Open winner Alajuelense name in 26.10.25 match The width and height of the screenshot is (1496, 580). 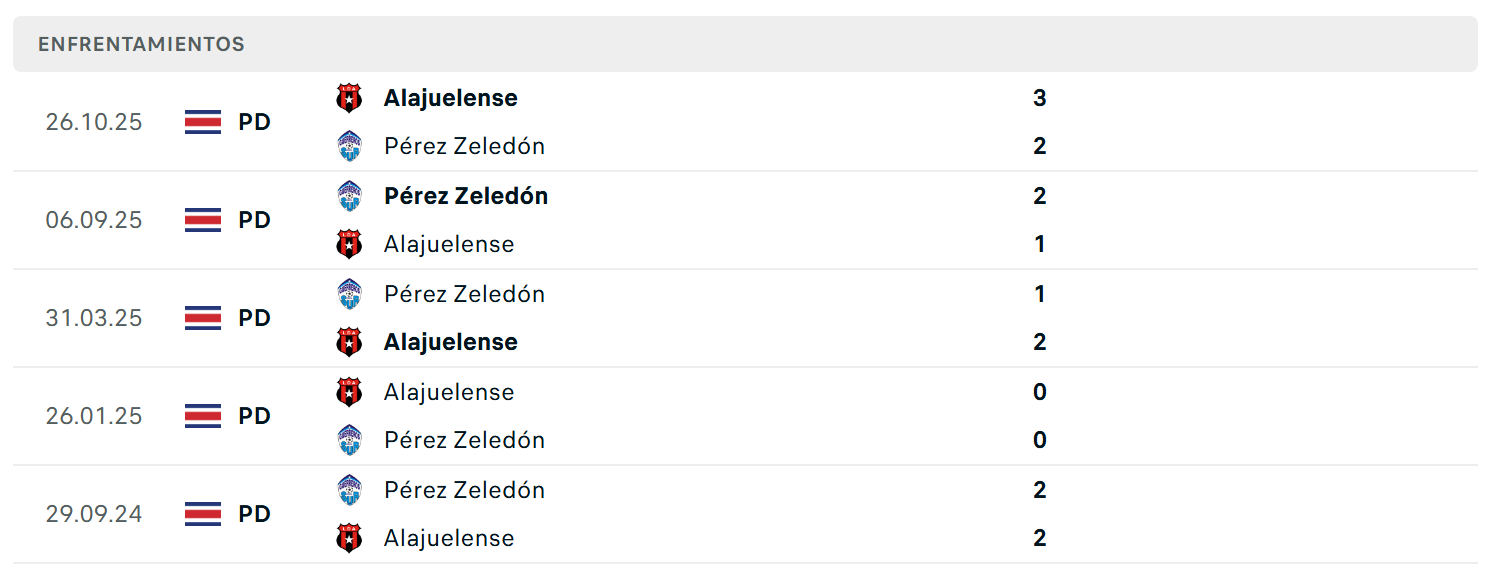point(451,98)
